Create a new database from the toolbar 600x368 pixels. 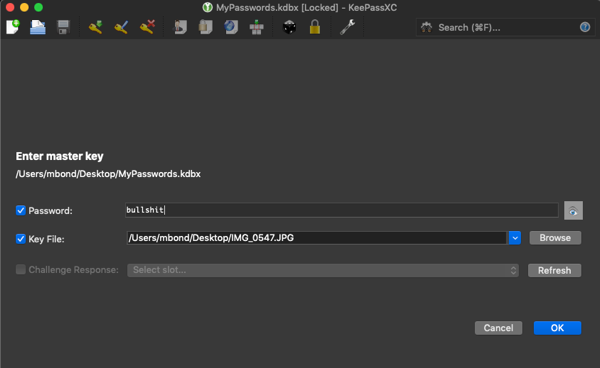click(13, 27)
